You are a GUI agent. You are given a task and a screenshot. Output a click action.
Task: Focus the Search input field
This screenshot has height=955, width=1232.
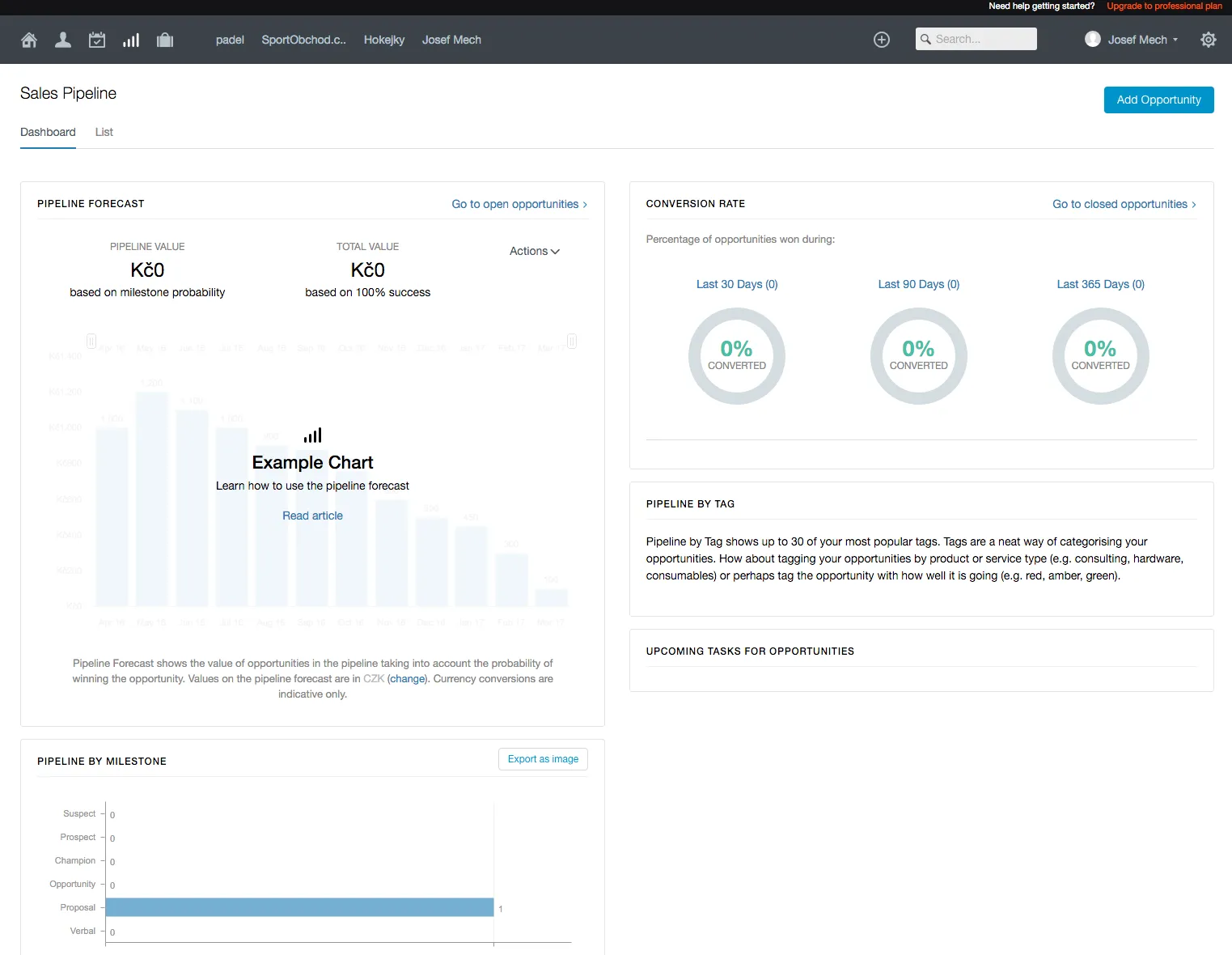976,39
